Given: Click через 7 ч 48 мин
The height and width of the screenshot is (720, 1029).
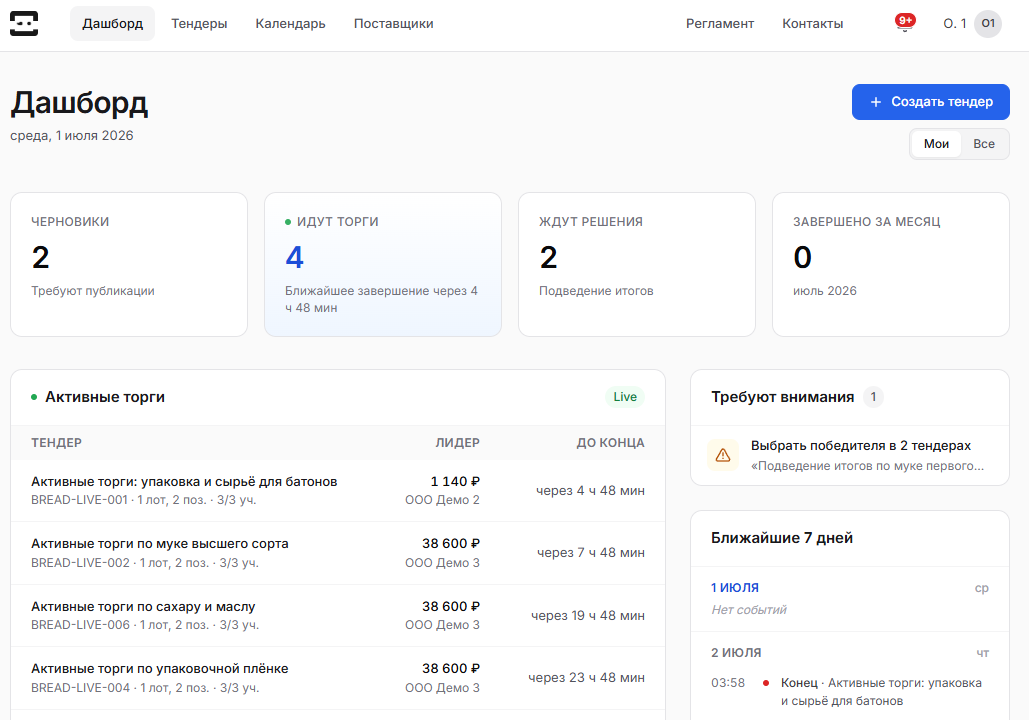Looking at the screenshot, I should point(591,553).
